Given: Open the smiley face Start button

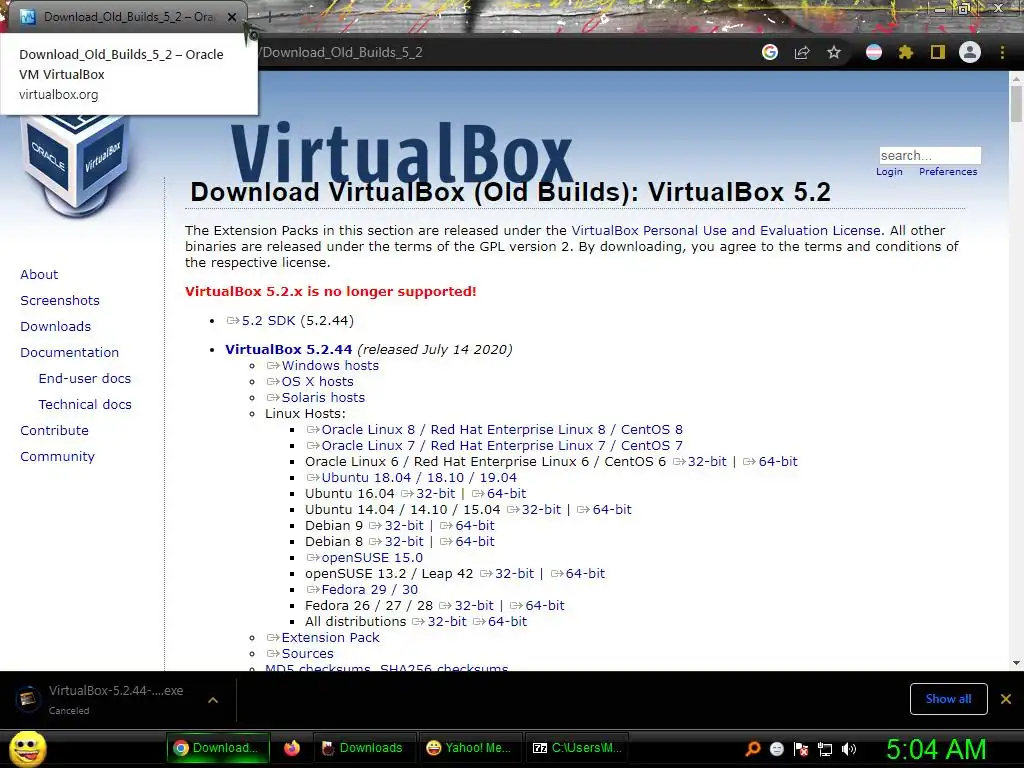Looking at the screenshot, I should pos(28,748).
